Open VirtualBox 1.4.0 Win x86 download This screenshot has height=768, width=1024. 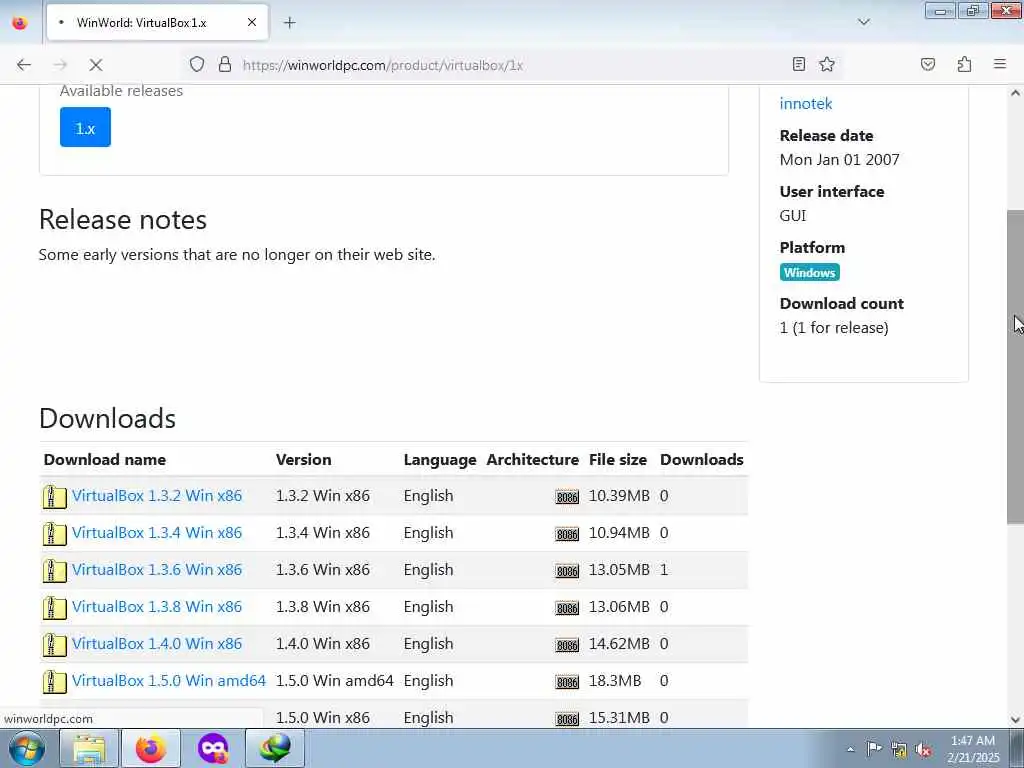[157, 643]
